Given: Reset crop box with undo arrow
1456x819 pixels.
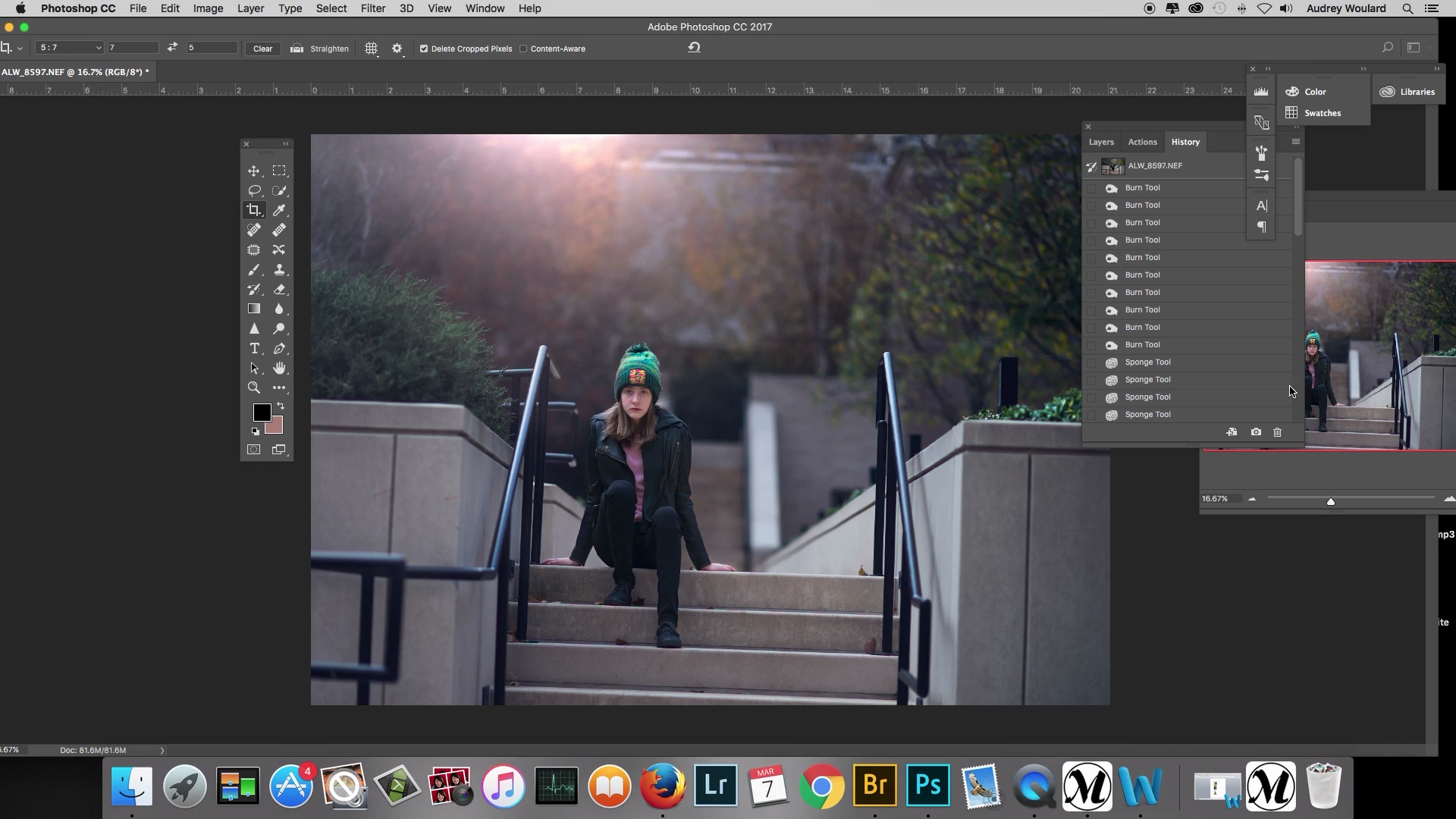Looking at the screenshot, I should coord(694,47).
